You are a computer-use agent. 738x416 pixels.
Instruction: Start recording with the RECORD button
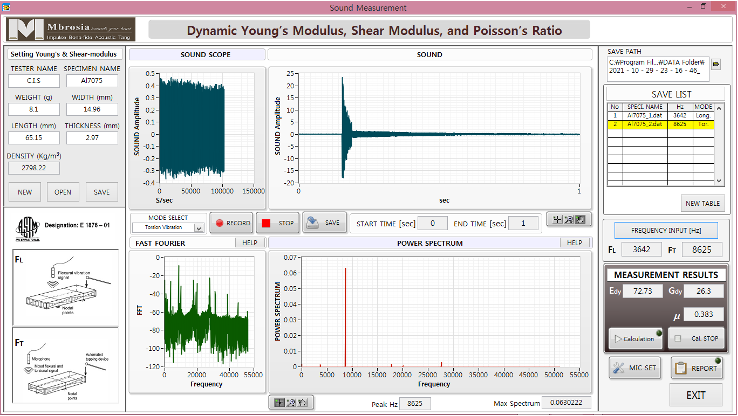point(233,222)
